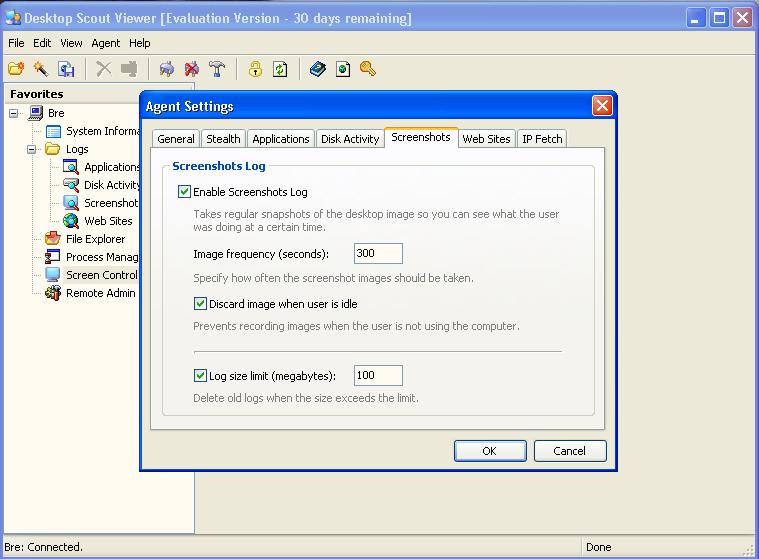Select the Web Sites tree label

click(108, 221)
